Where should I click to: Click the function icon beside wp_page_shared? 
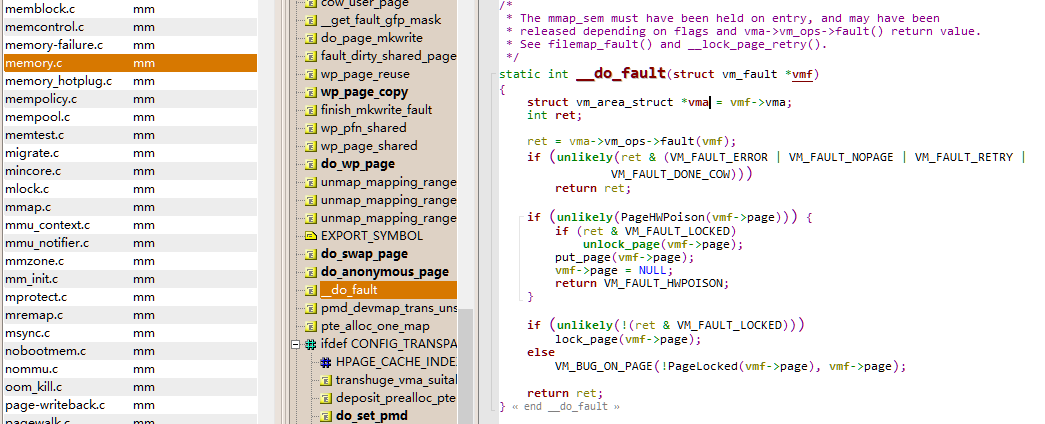click(x=311, y=146)
